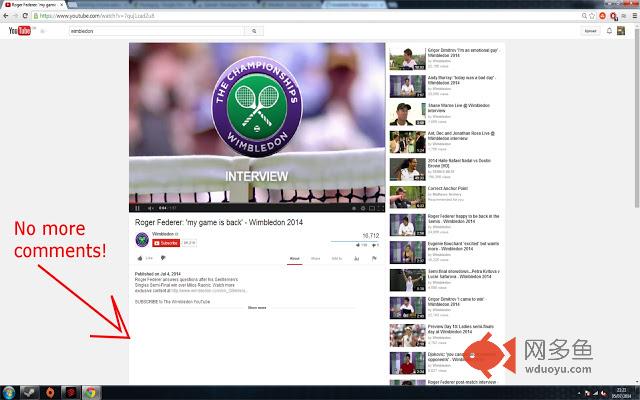Dislike the video with thumbs down

coord(163,258)
